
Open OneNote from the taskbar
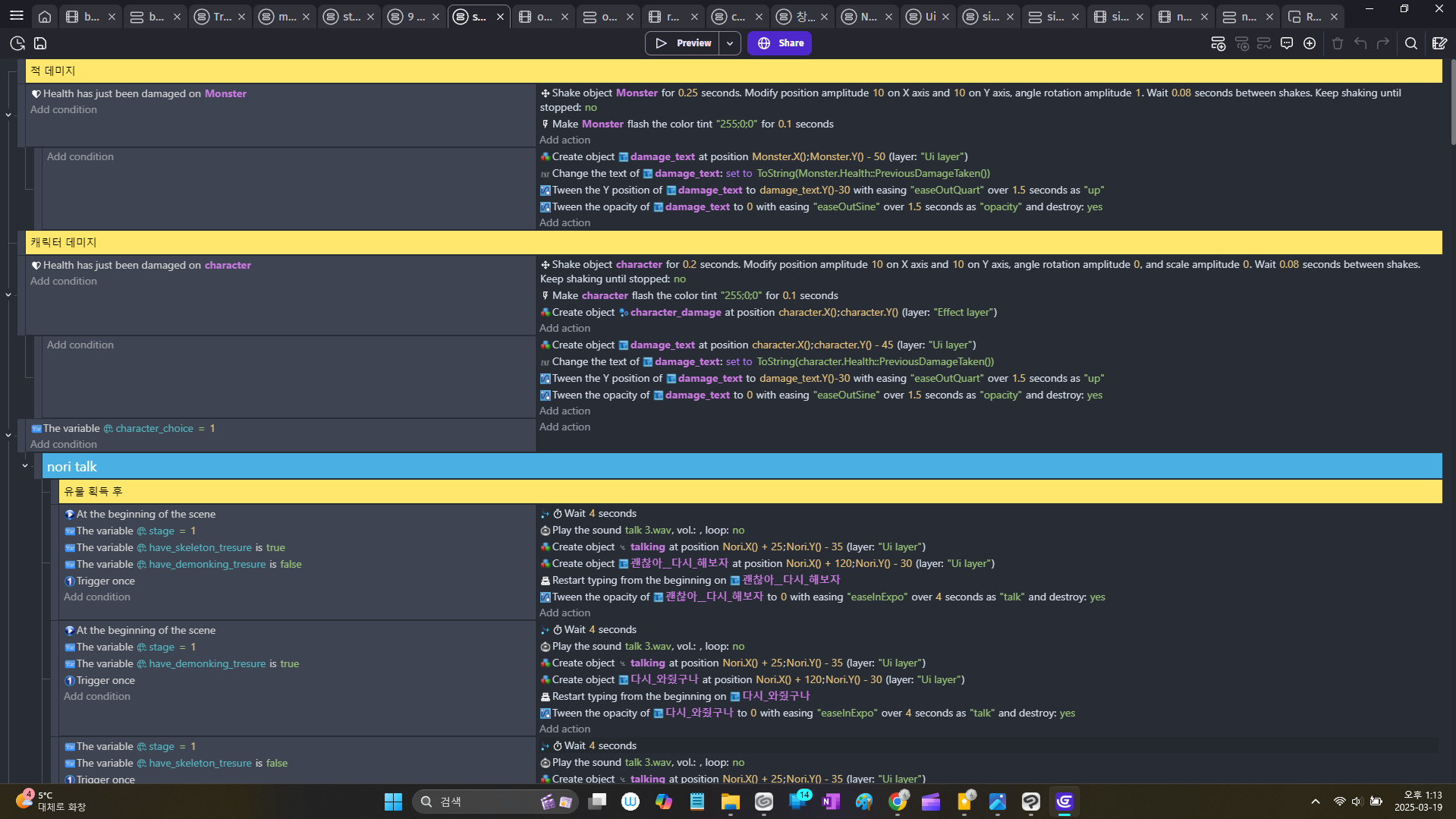pos(831,802)
